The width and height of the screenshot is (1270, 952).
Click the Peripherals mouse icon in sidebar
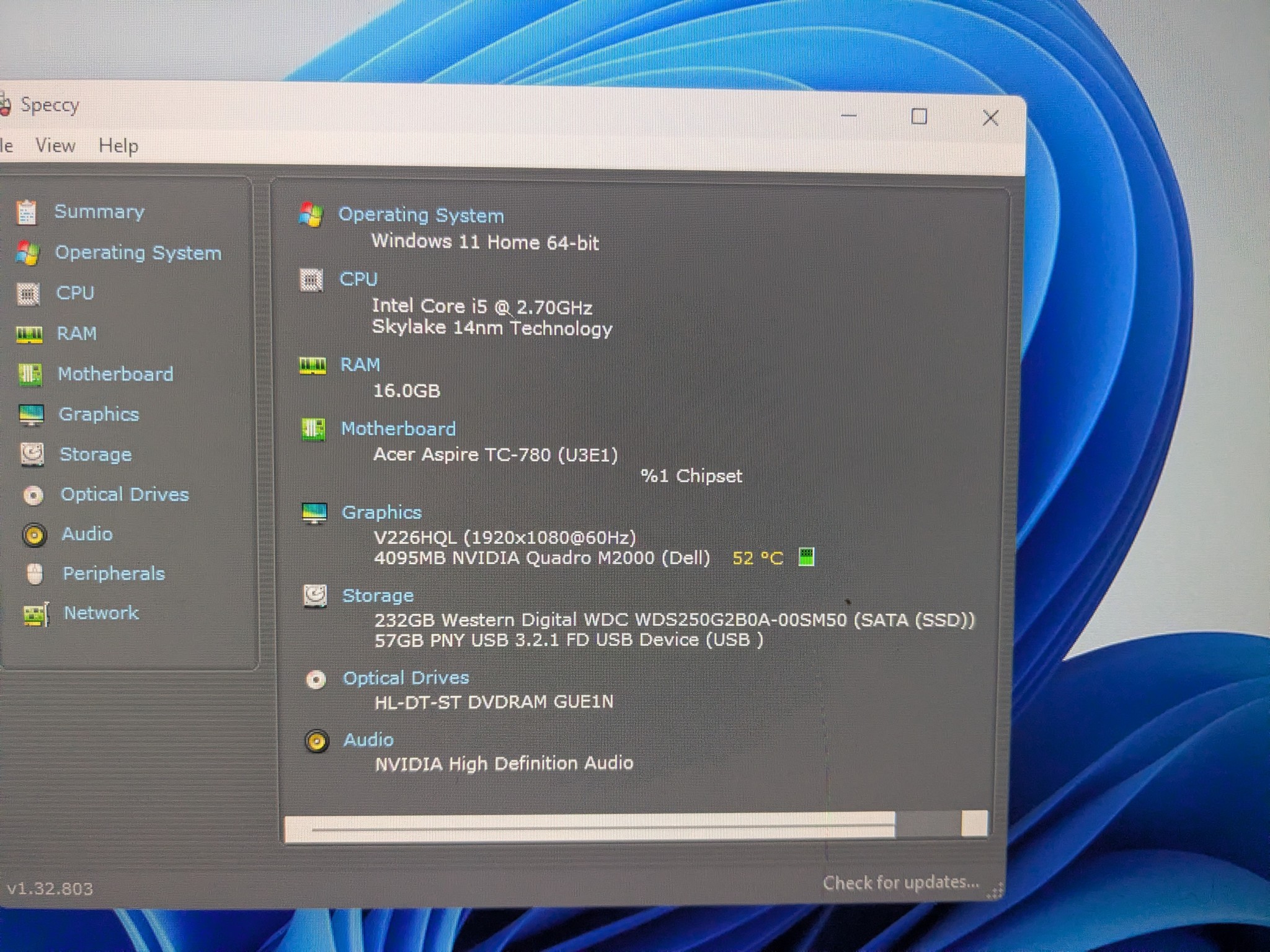point(35,574)
